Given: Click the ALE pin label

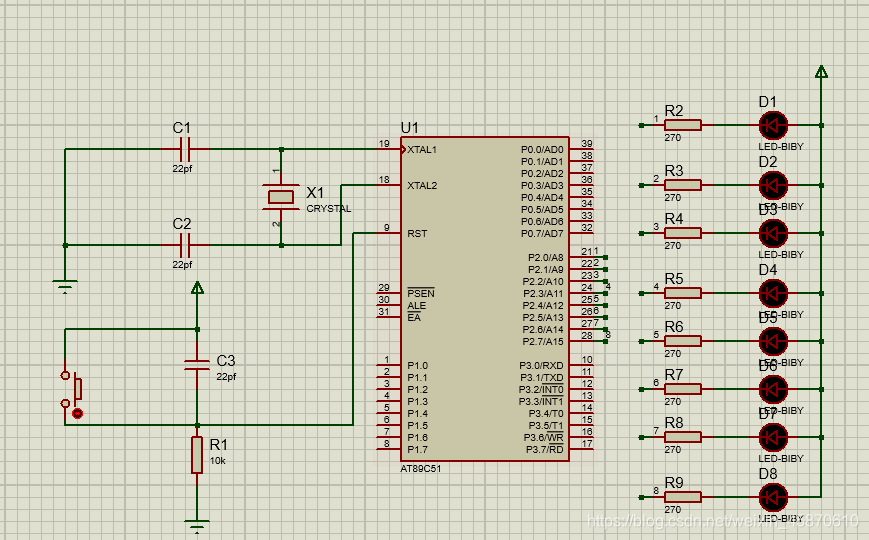Looking at the screenshot, I should 416,305.
